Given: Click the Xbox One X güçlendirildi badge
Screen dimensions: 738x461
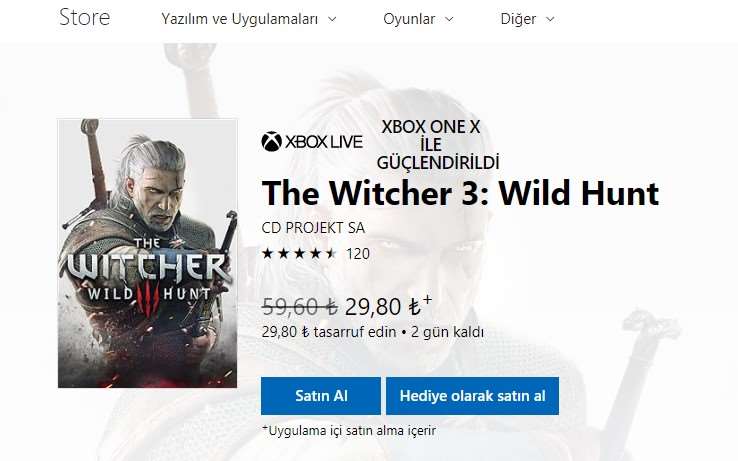Looking at the screenshot, I should click(x=438, y=145).
